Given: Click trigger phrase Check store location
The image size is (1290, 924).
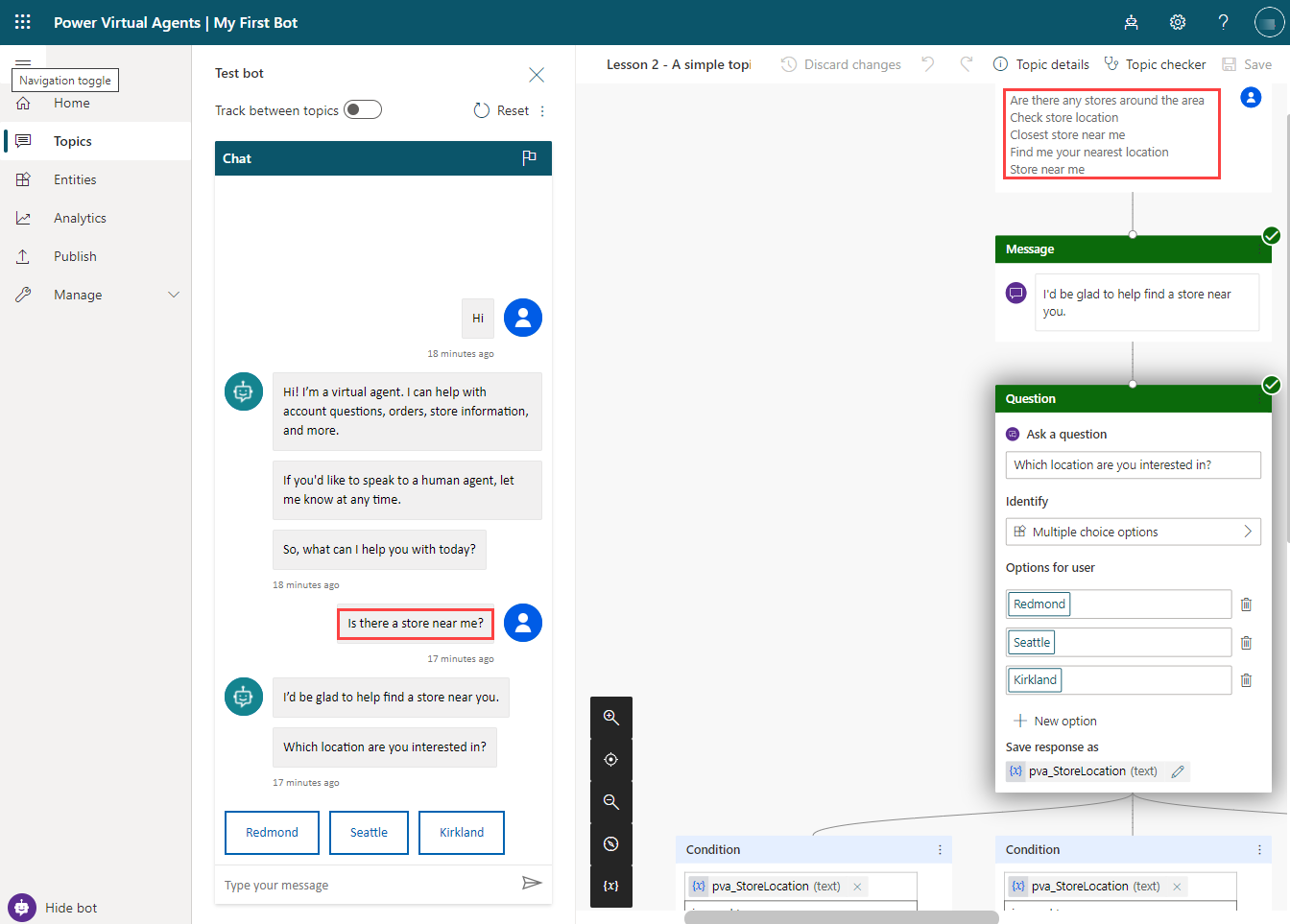Looking at the screenshot, I should (1063, 118).
